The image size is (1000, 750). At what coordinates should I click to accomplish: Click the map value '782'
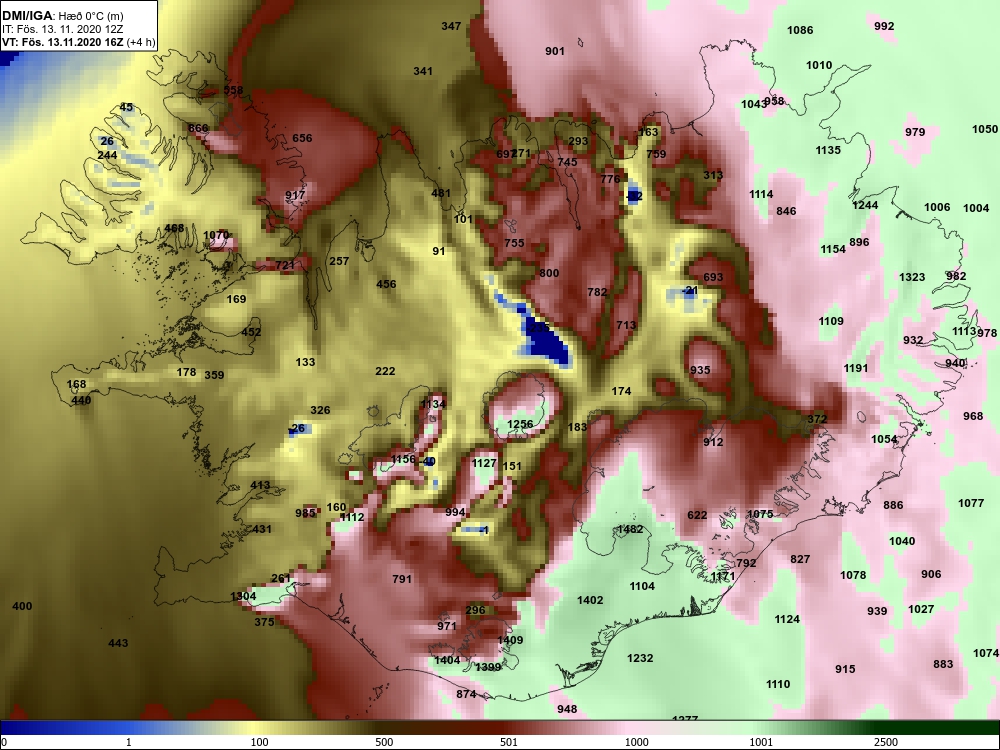597,292
